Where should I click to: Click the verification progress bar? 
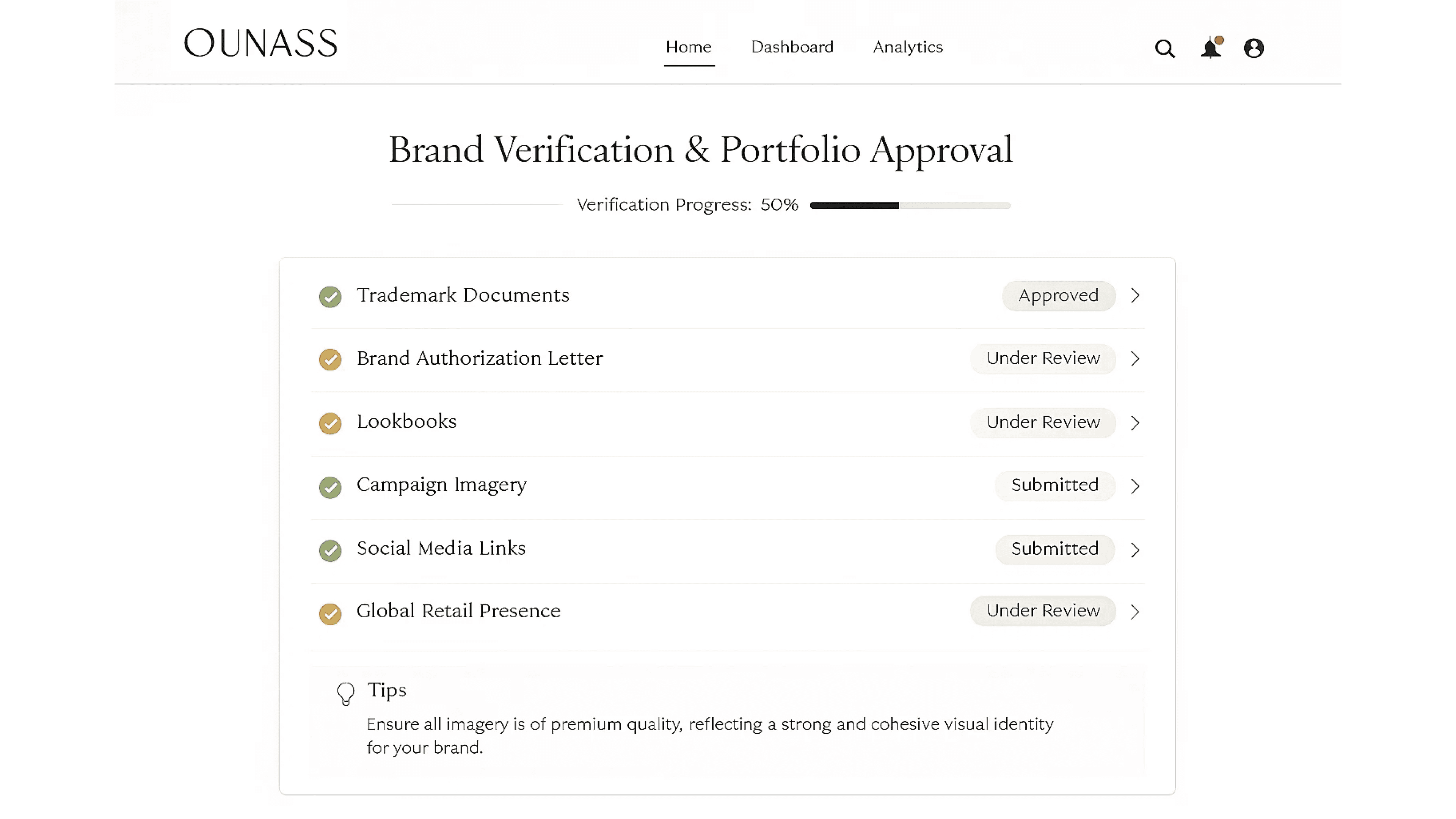910,205
